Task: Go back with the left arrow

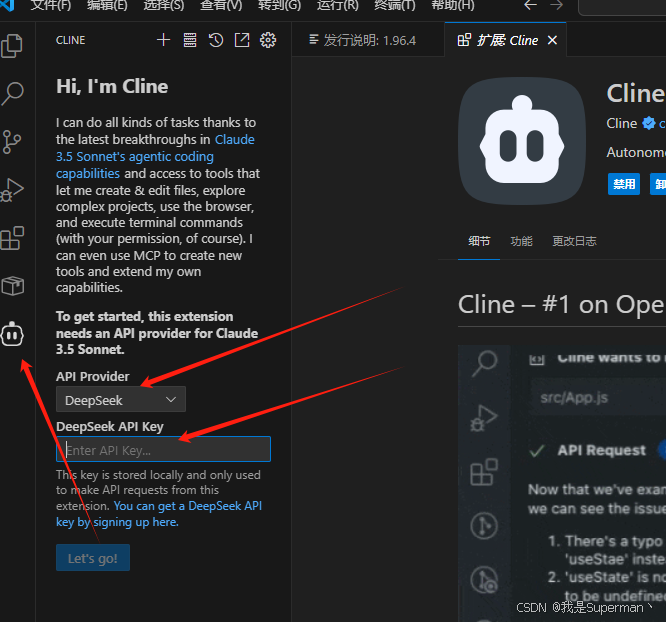Action: (x=531, y=5)
